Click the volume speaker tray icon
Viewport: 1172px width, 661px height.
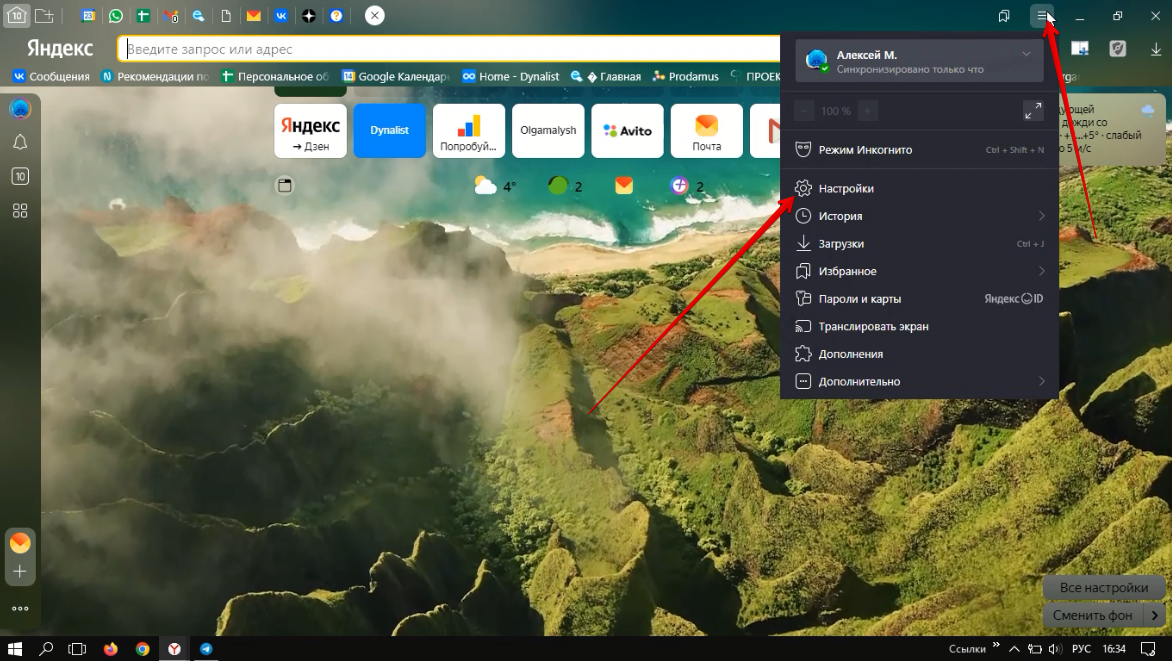[x=1055, y=649]
